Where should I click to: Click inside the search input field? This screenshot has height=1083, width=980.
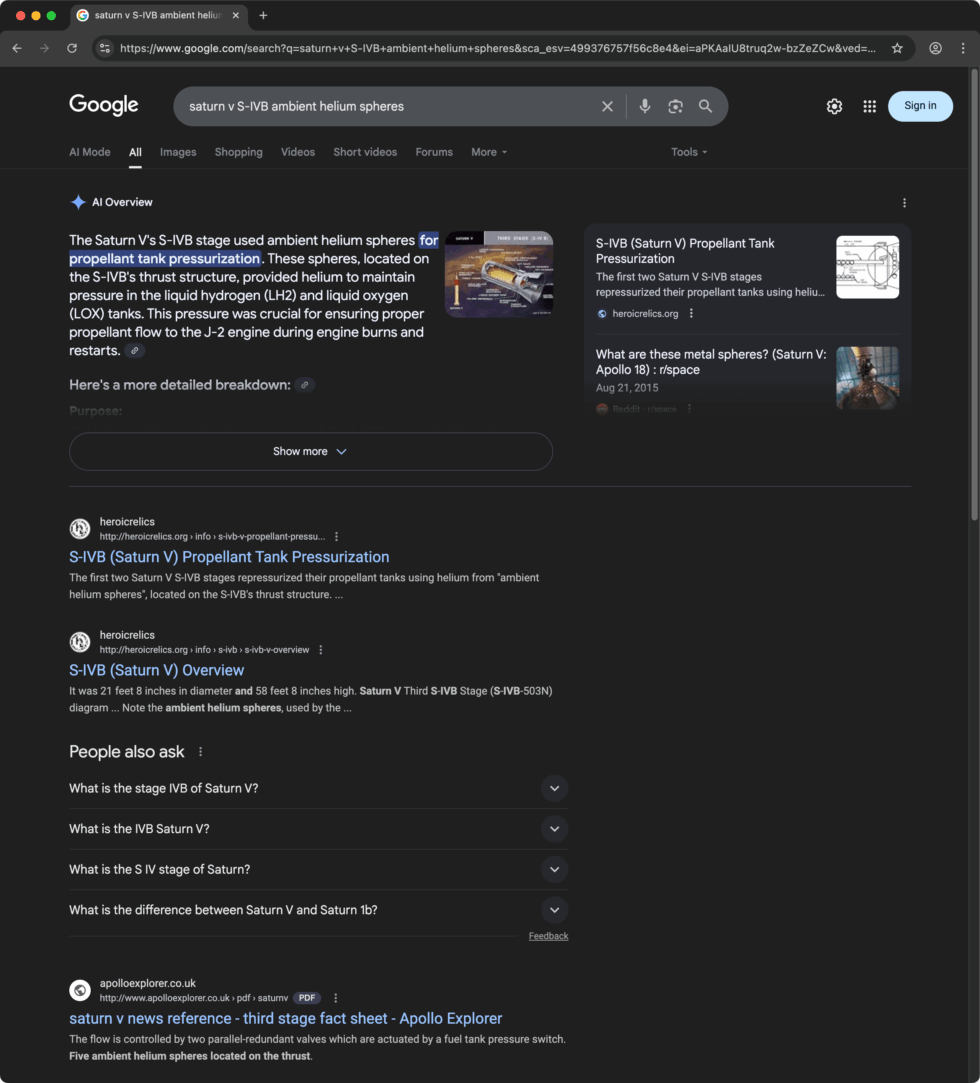coord(390,106)
